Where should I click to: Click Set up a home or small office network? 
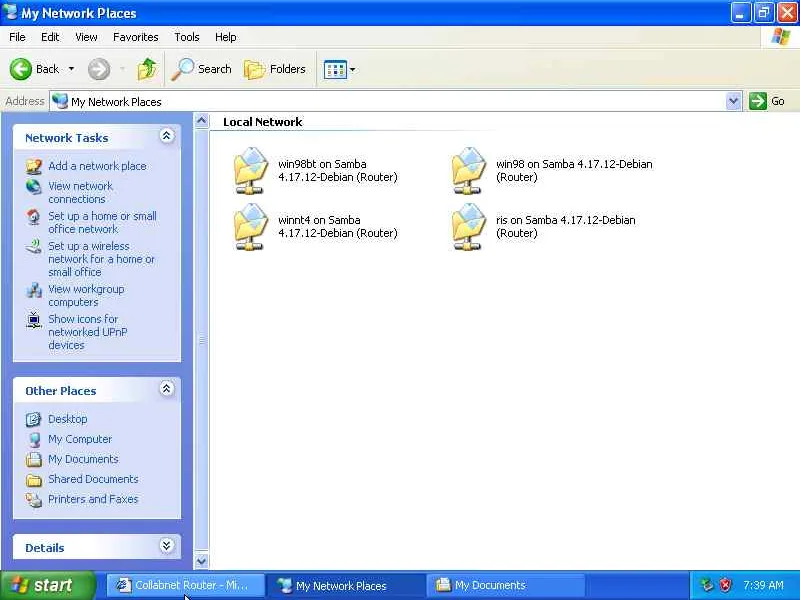(102, 222)
